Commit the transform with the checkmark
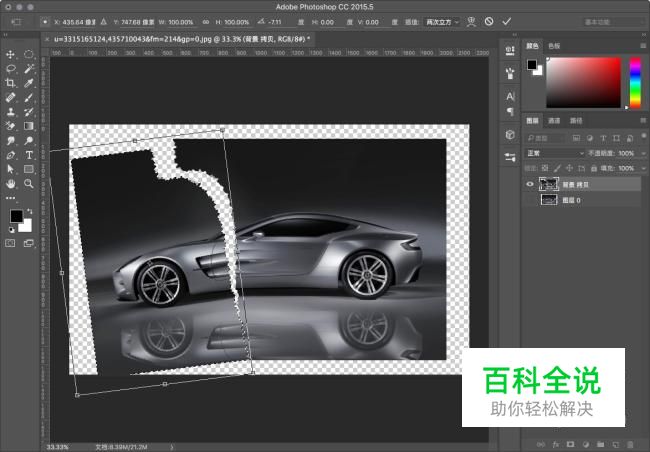Screen dimensions: 650x452 [x=507, y=21]
